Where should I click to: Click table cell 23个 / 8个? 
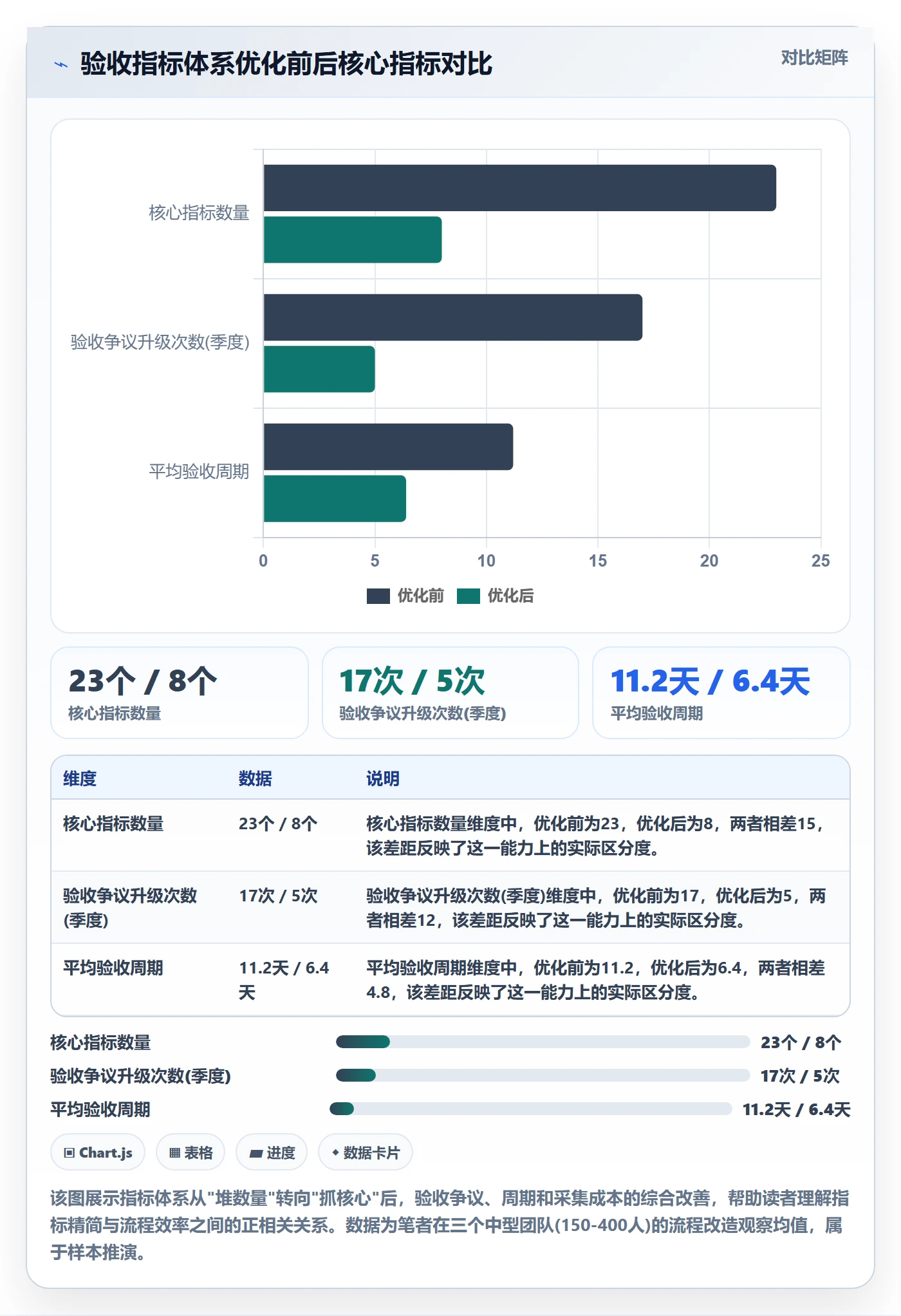coord(278,823)
